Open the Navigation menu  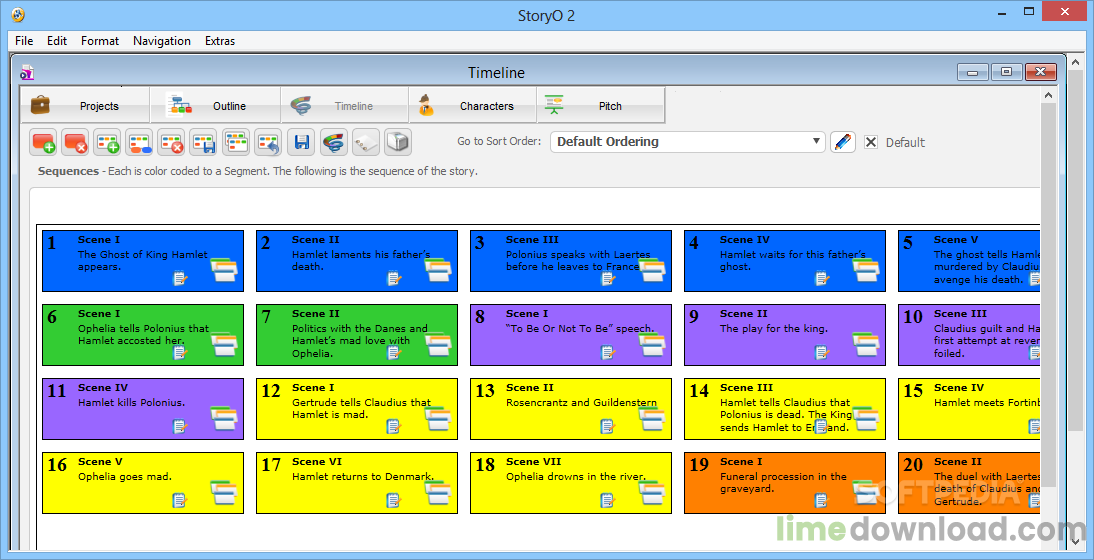tap(162, 40)
